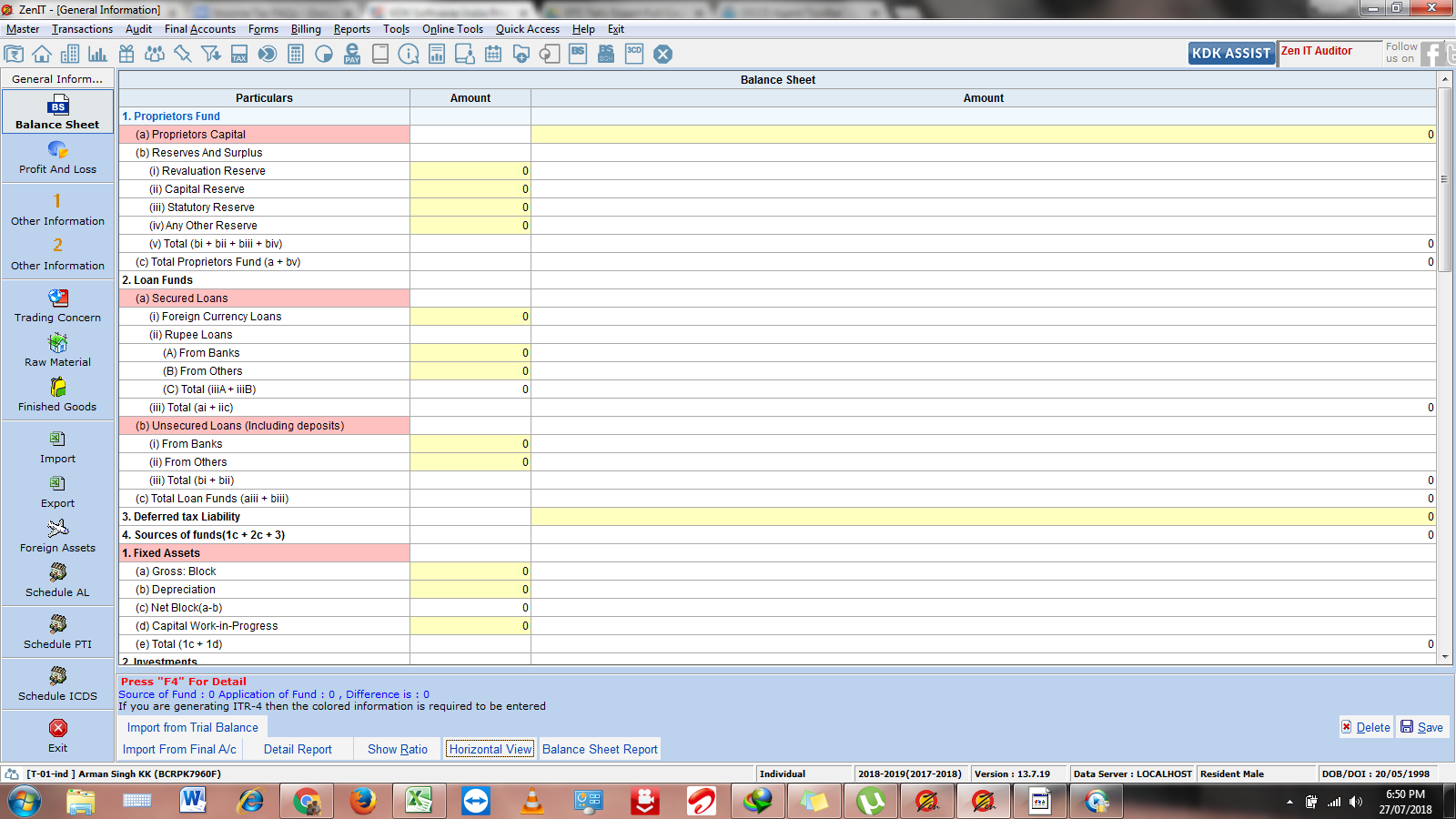Image resolution: width=1456 pixels, height=819 pixels.
Task: Open the calculator toolbar icon
Action: coord(296,54)
